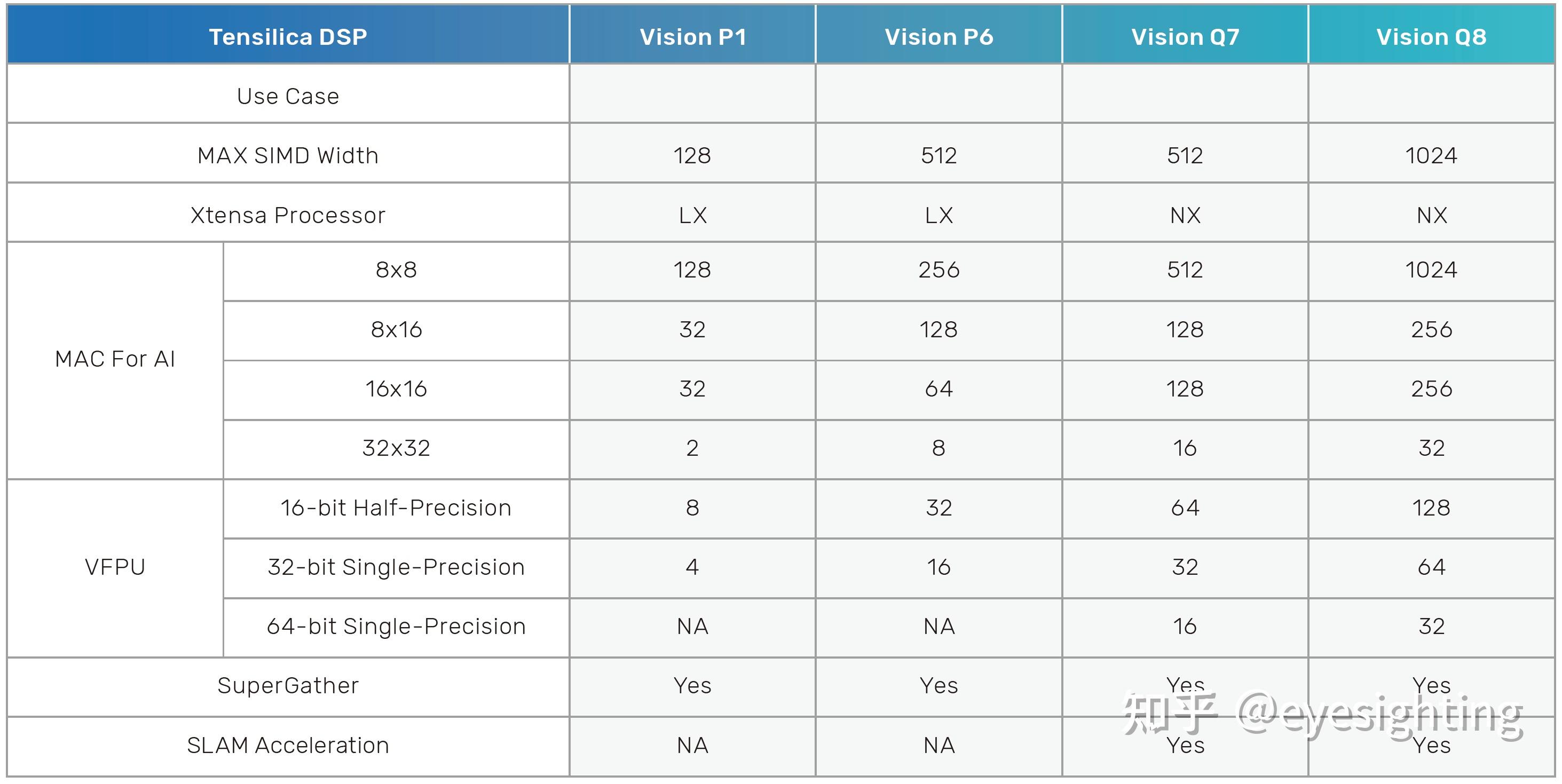Select the Use Case row label
Screen dimensions: 1562x784
288,96
